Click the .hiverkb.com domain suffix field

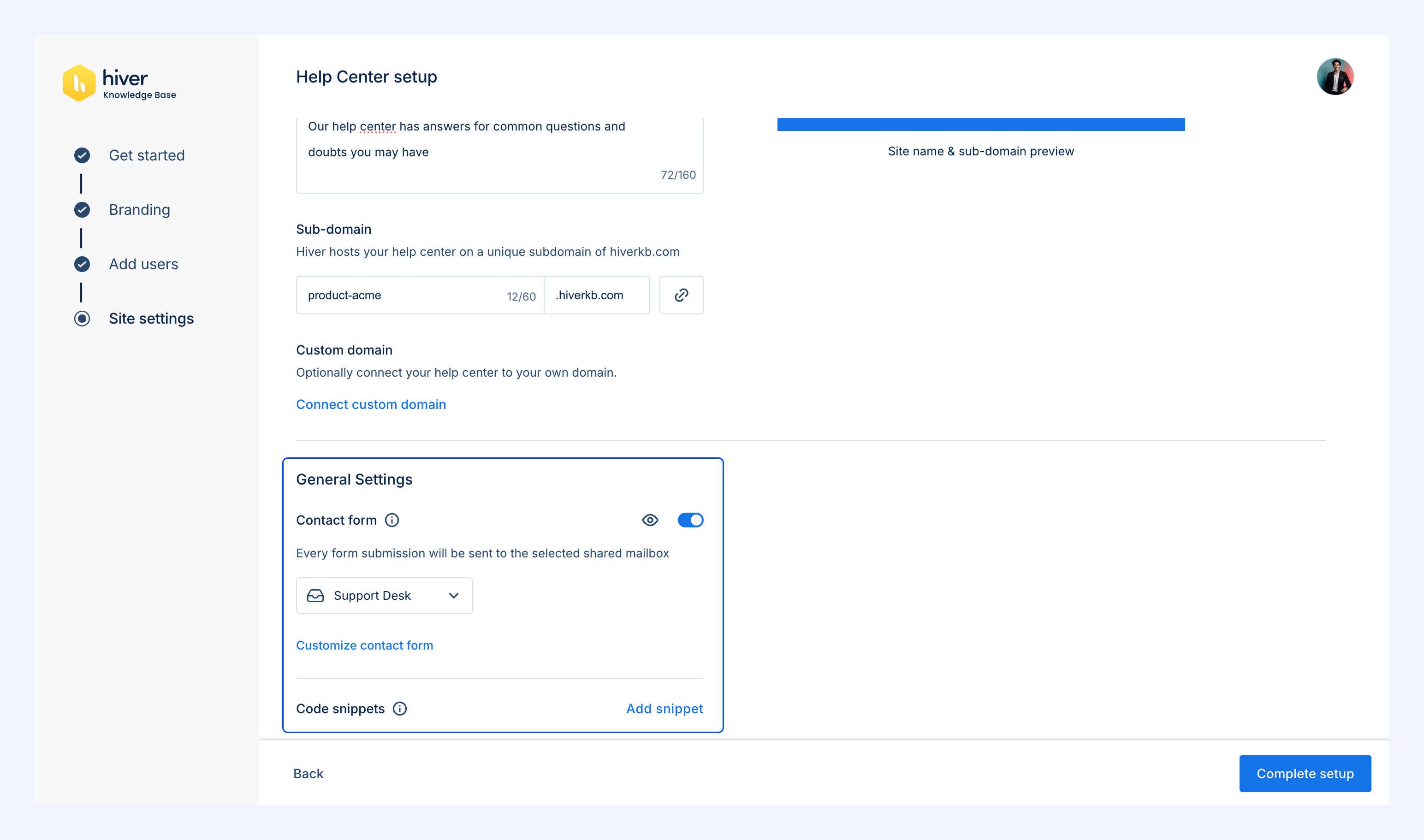[597, 295]
